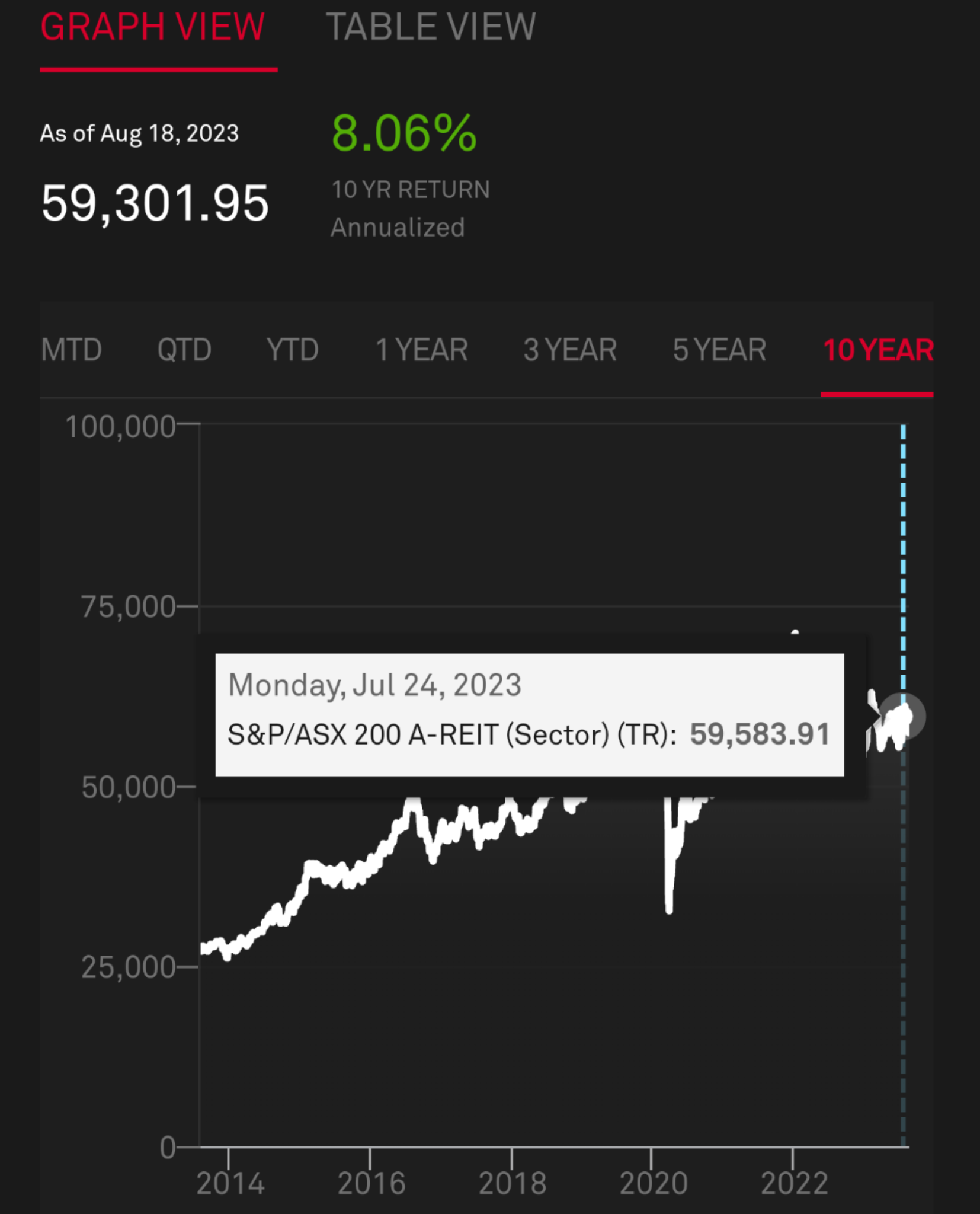980x1214 pixels.
Task: Switch to the GRAPH VIEW tab
Action: click(152, 27)
